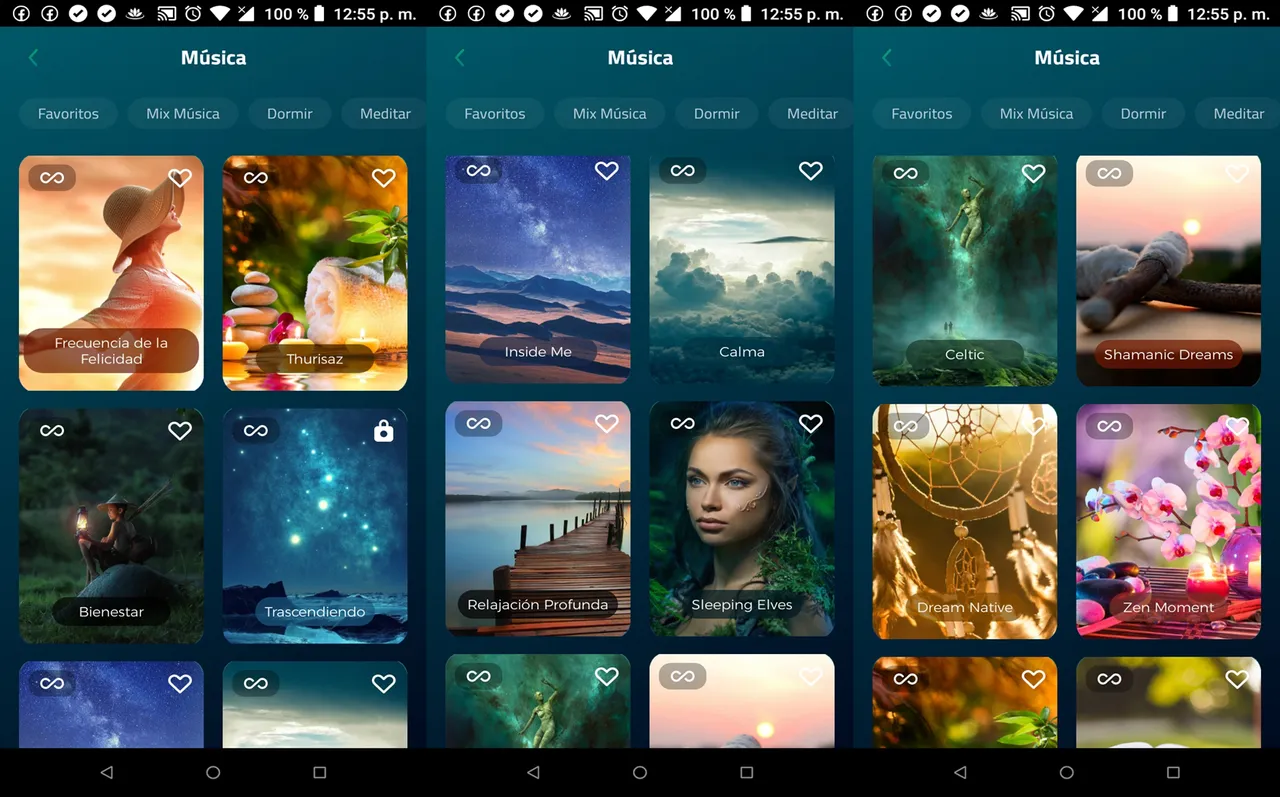Tap the loop icon on Thurisaz card
1280x797 pixels.
click(256, 178)
